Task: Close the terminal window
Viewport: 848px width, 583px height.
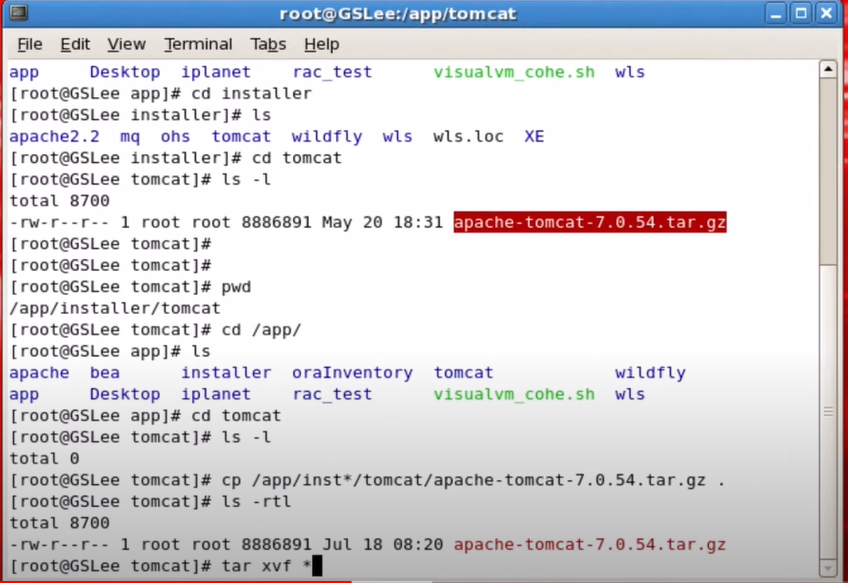Action: pos(826,13)
